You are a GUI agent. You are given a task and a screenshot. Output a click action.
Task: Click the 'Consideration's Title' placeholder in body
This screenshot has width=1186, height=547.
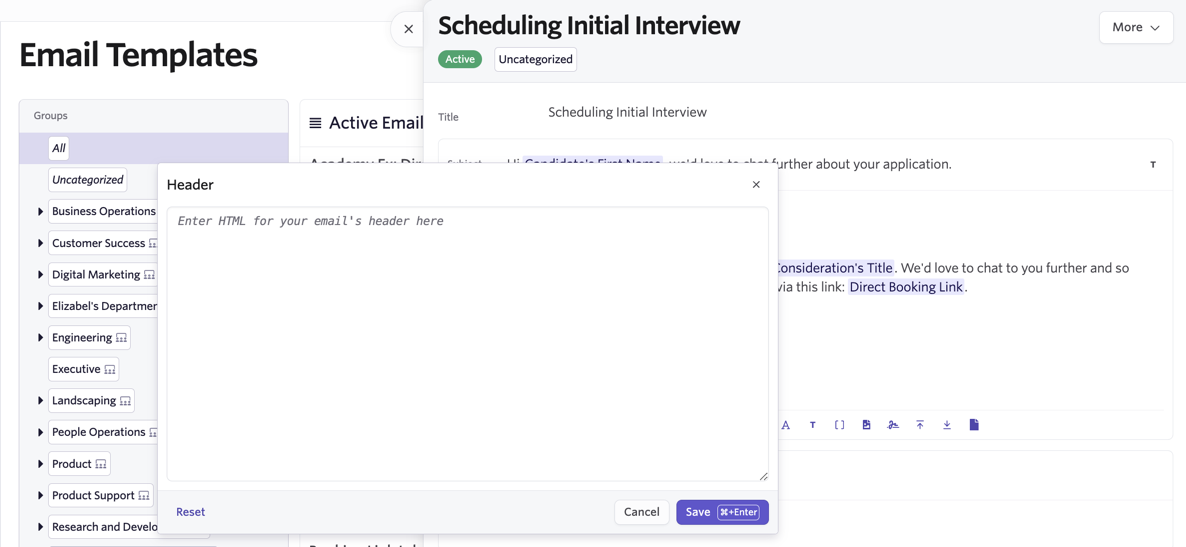(x=835, y=268)
